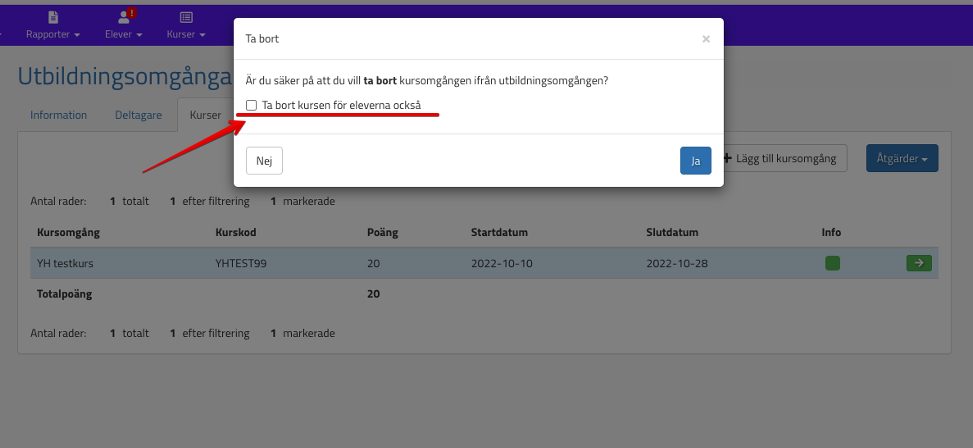The width and height of the screenshot is (973, 448).
Task: Switch to the Information tab
Action: tap(58, 115)
